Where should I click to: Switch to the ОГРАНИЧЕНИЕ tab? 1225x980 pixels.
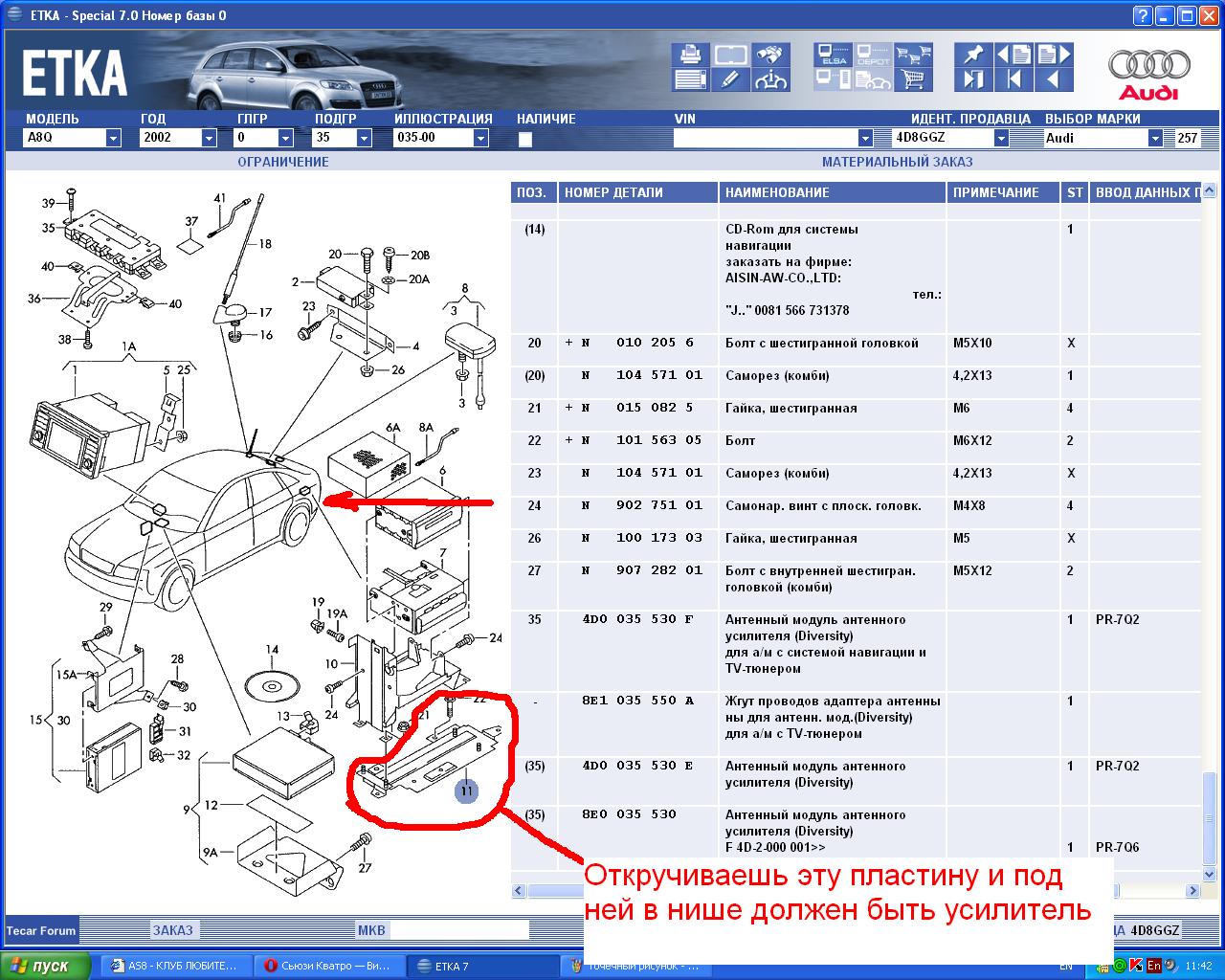(283, 162)
